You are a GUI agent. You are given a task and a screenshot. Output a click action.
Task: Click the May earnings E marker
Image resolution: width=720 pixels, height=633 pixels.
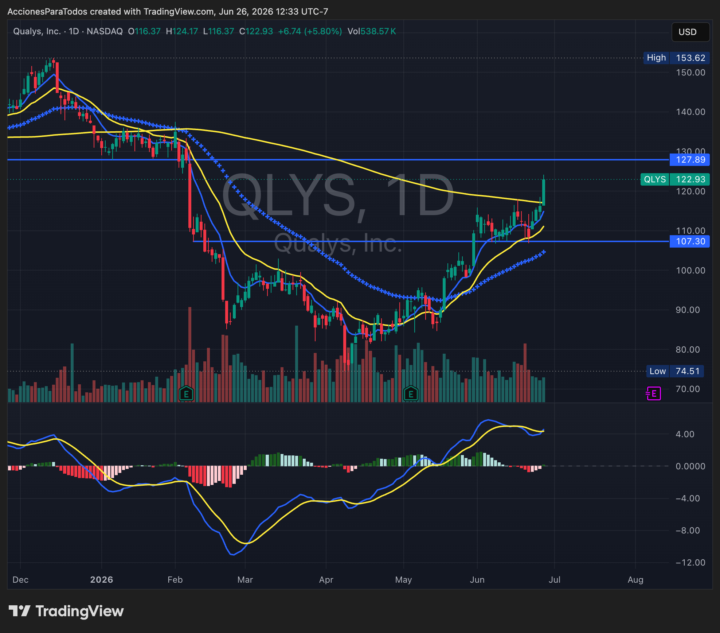click(x=411, y=393)
